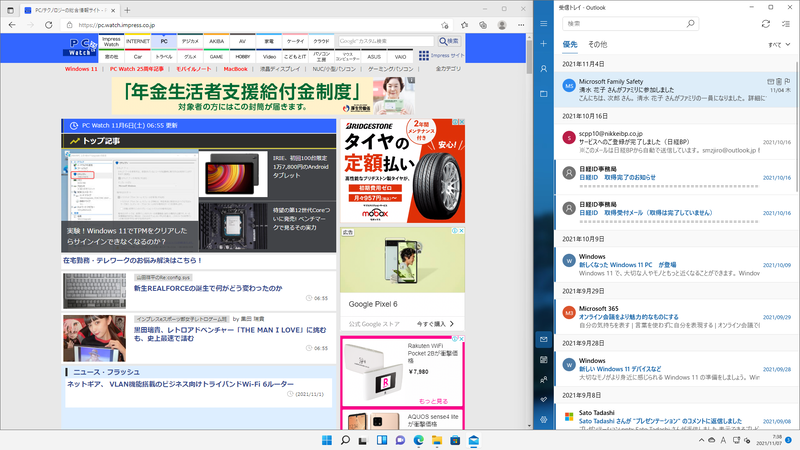The width and height of the screenshot is (800, 450).
Task: Open email from scpp10@nikkeibp.co.jp
Action: pos(676,142)
